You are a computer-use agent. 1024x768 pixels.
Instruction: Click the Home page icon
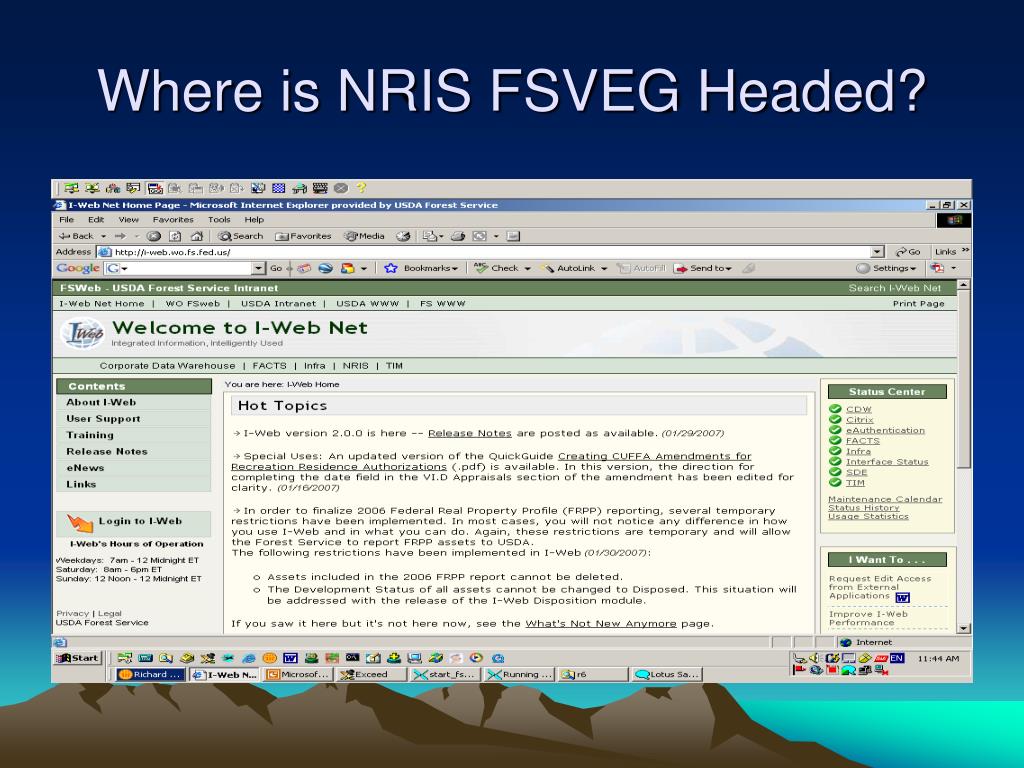tap(197, 236)
